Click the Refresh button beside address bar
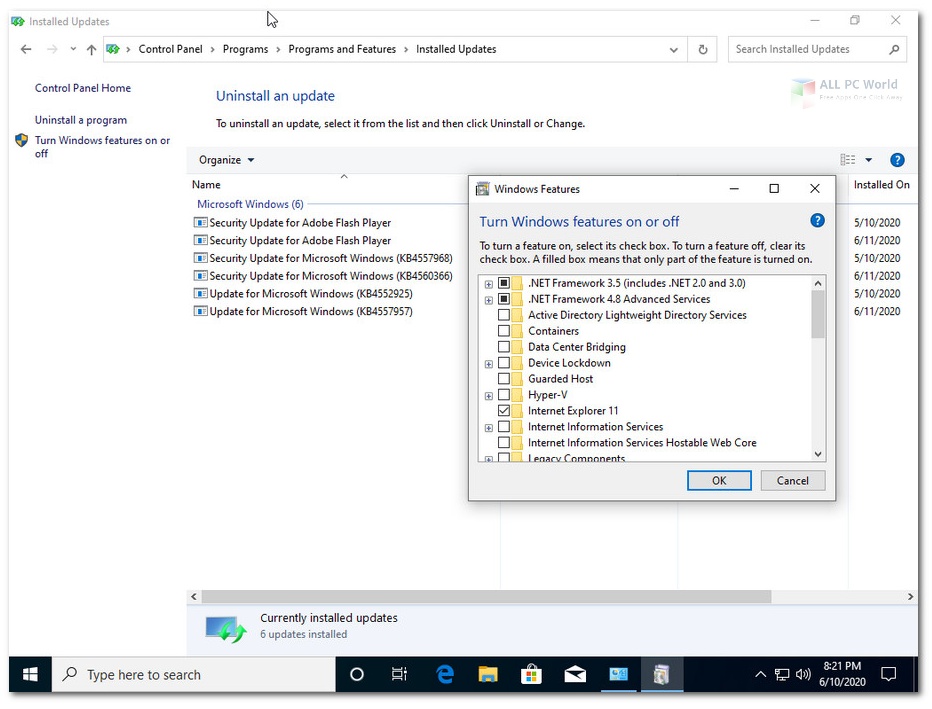Screen dimensions: 932x709 click(x=703, y=49)
